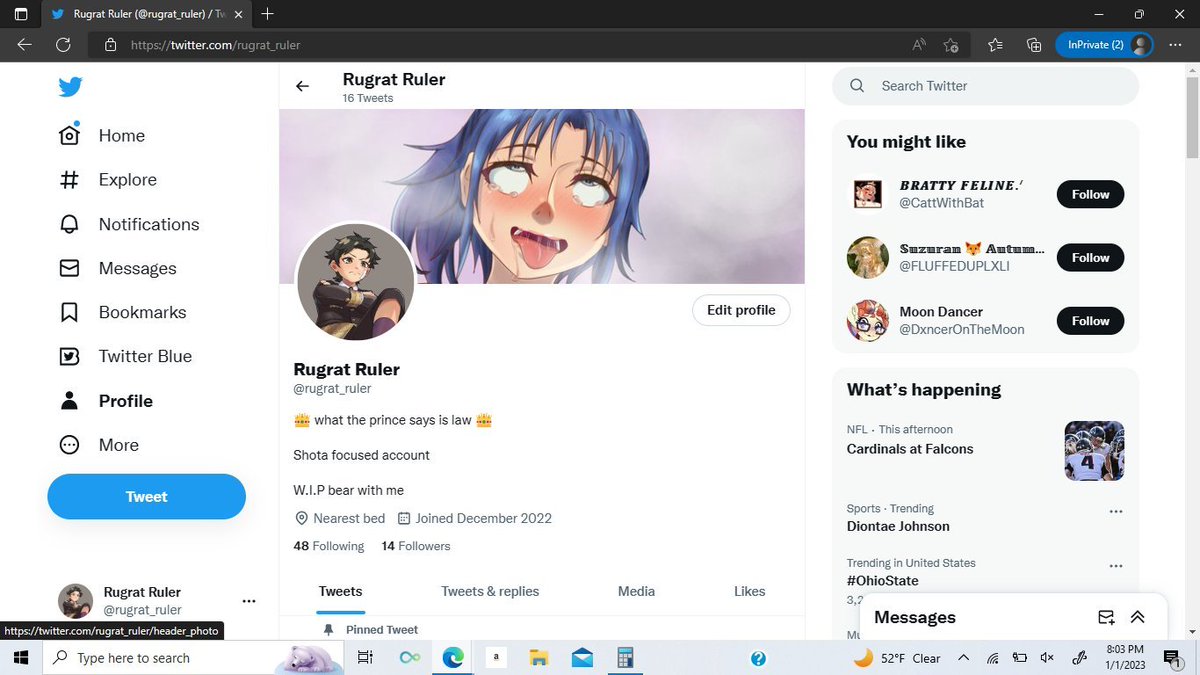Open File Explorer on taskbar

pyautogui.click(x=538, y=658)
